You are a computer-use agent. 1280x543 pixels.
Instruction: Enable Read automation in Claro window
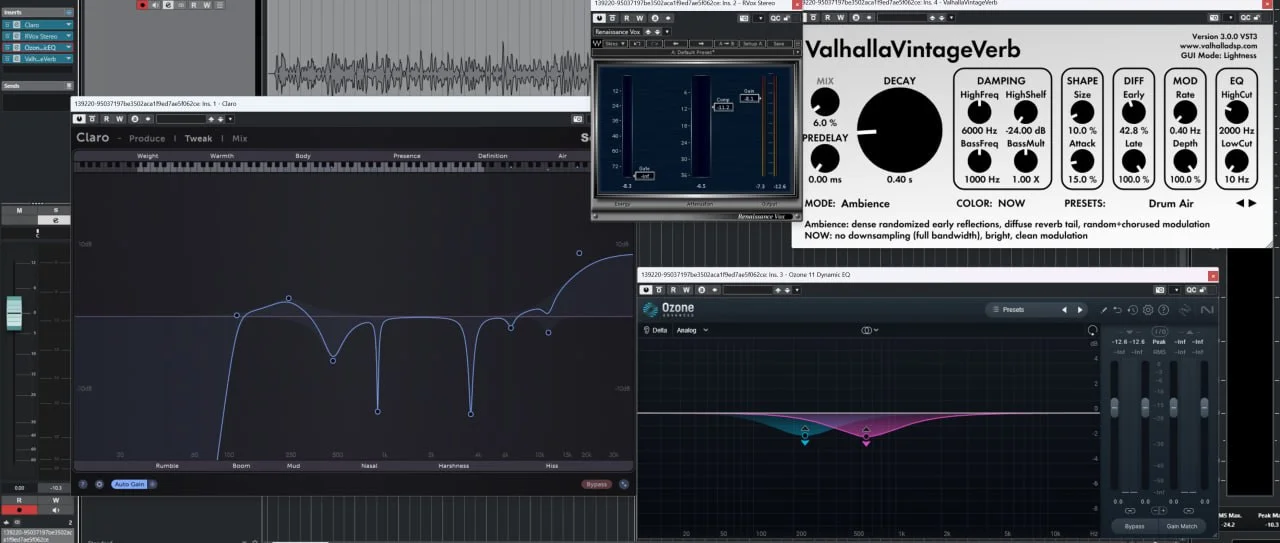(106, 118)
